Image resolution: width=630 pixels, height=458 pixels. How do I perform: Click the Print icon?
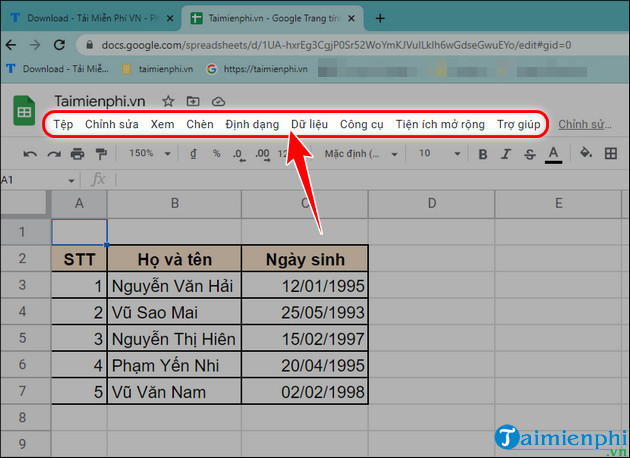coord(77,154)
